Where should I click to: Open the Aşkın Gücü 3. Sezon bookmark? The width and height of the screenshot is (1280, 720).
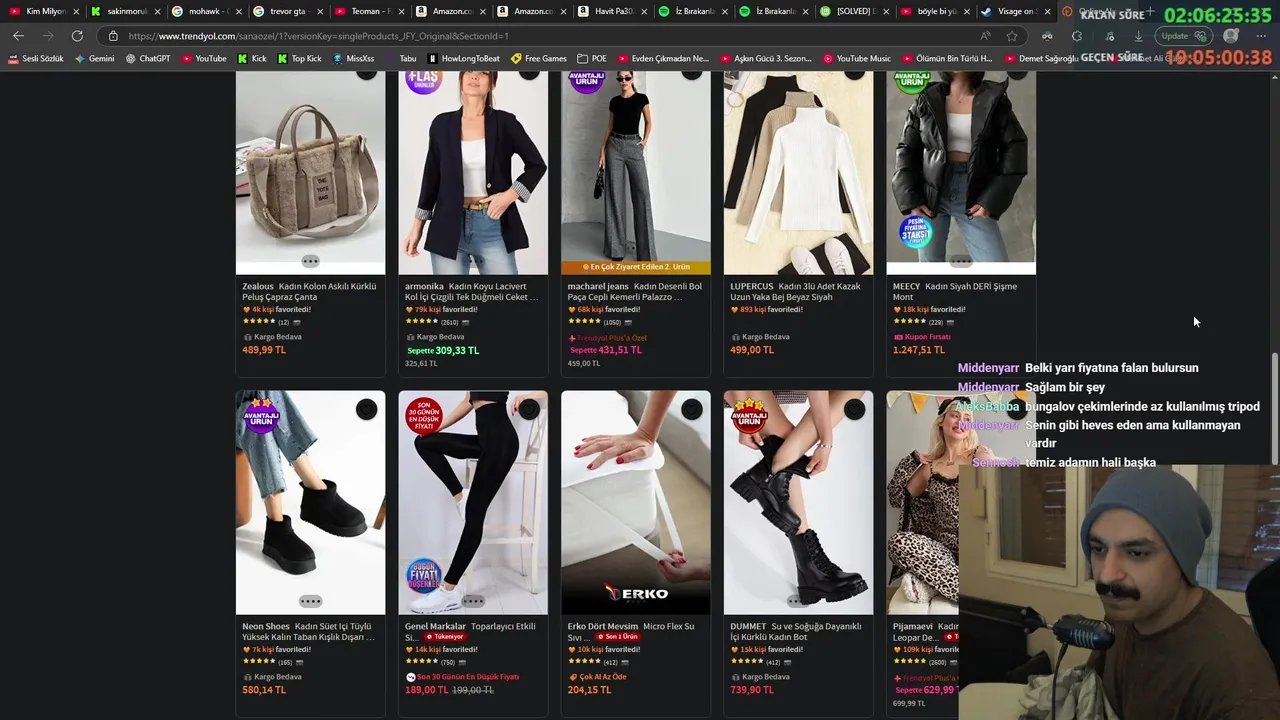(x=766, y=59)
